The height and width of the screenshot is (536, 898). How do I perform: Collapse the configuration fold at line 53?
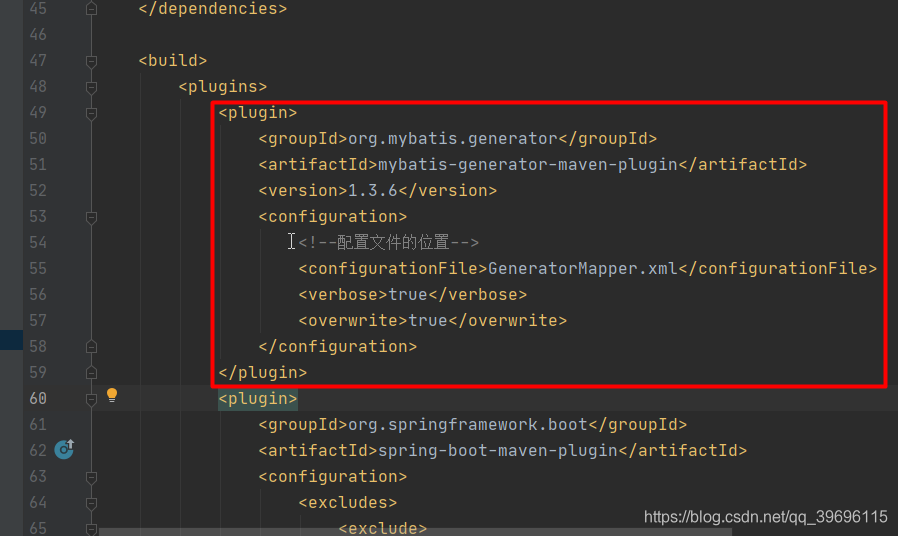coord(91,217)
